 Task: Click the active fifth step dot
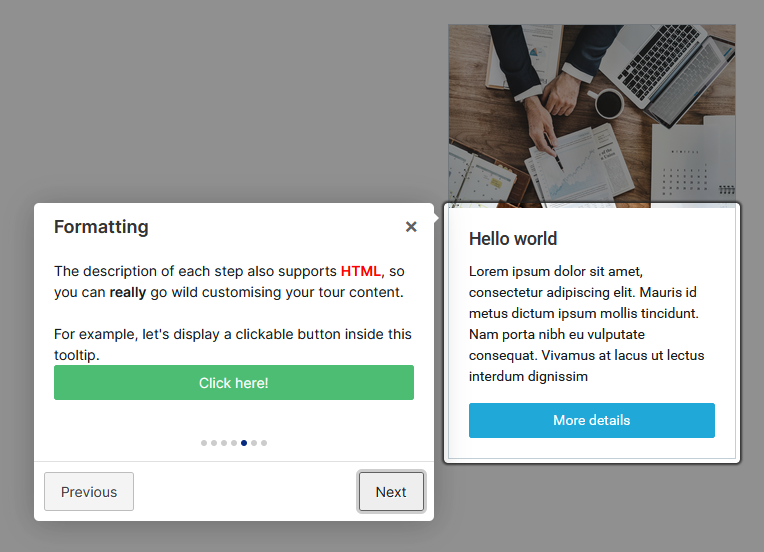point(244,443)
